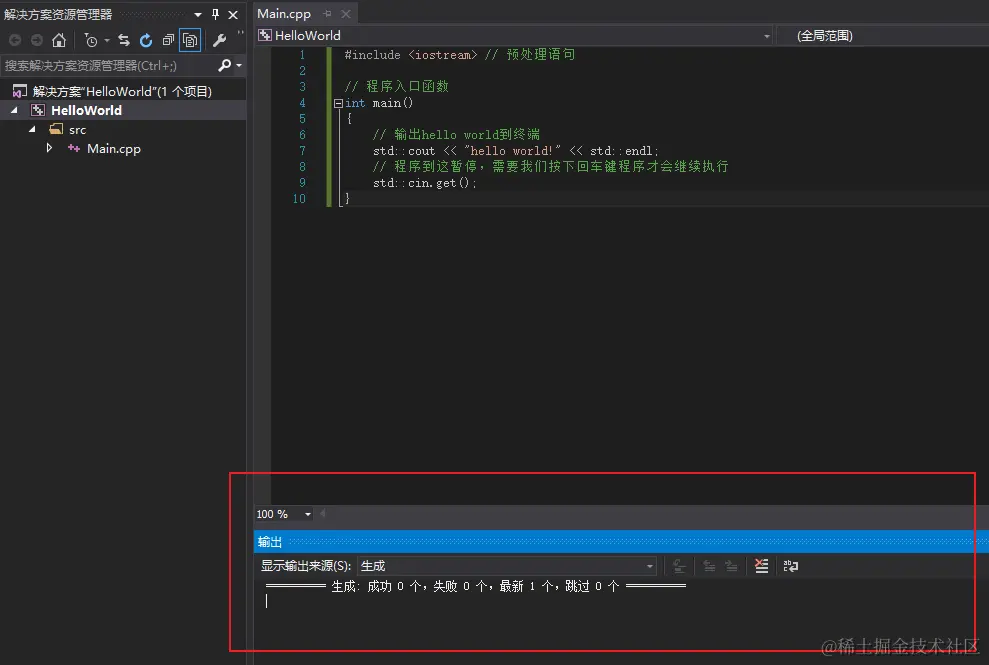Click find message in code icon
Screen dimensions: 989x665
pyautogui.click(x=679, y=566)
